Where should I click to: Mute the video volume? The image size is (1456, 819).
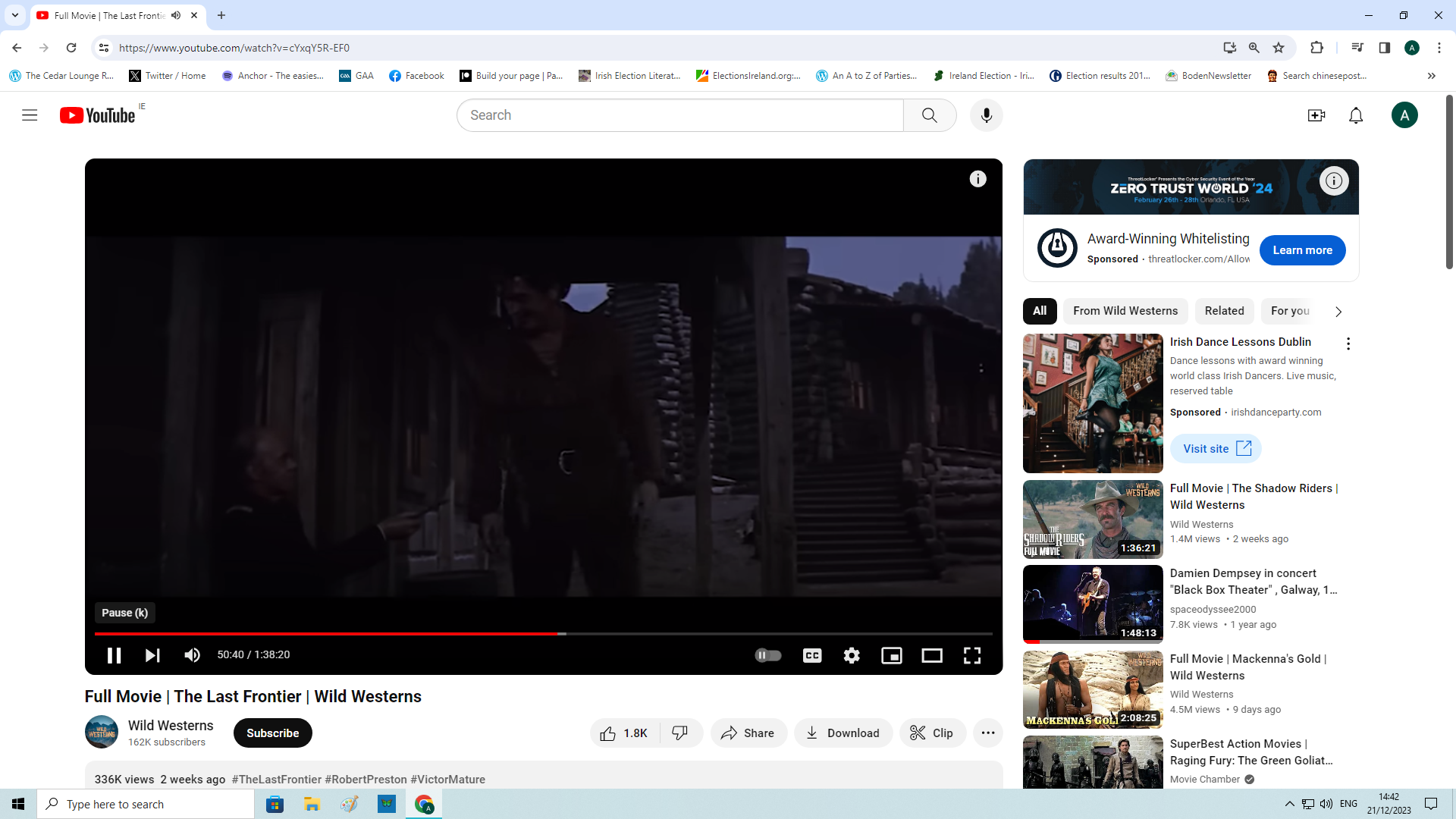point(192,655)
